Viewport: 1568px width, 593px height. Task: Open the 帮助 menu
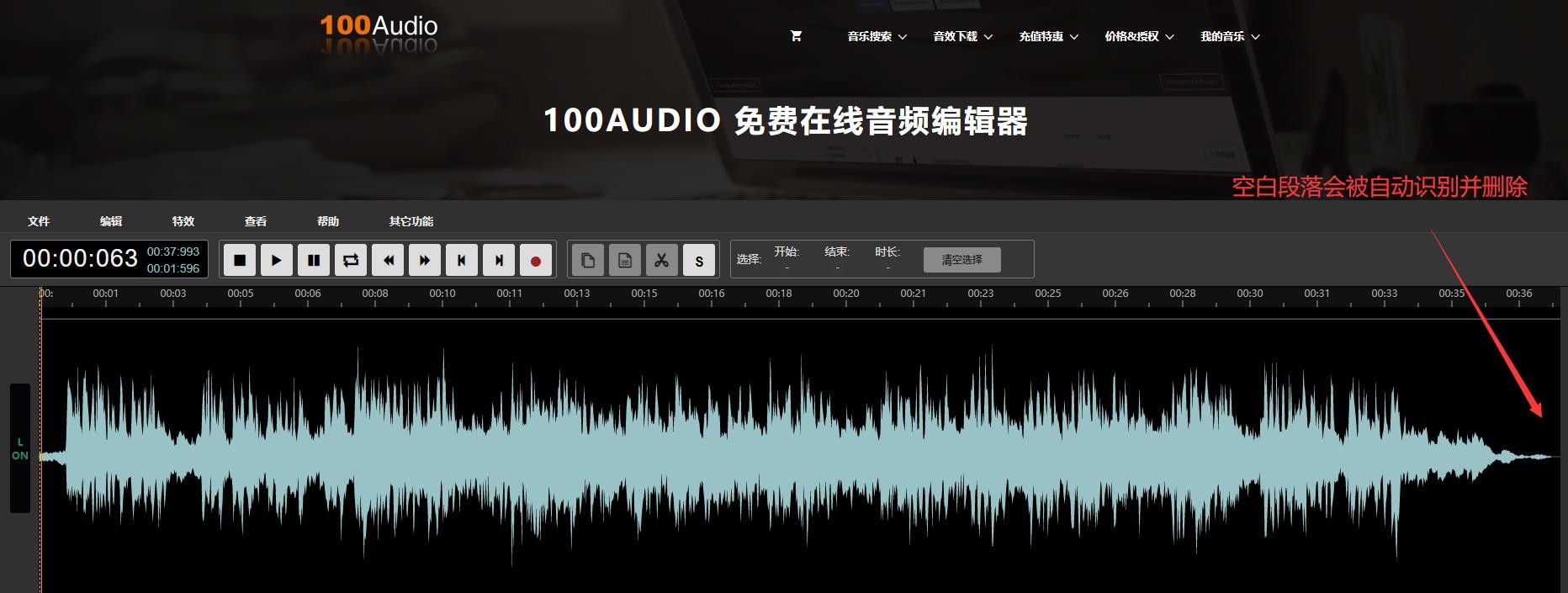tap(328, 221)
